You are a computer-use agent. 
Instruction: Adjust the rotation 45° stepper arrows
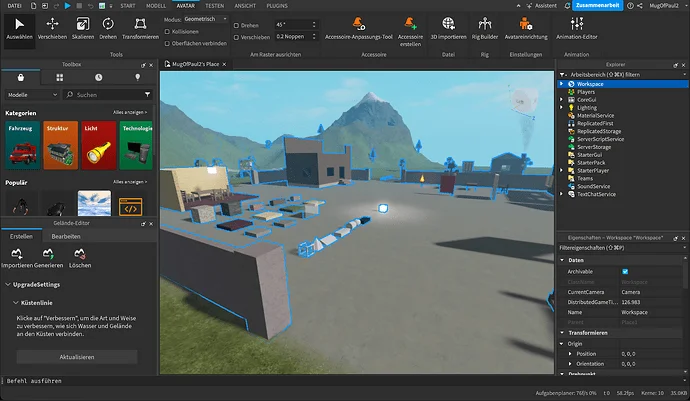click(314, 25)
